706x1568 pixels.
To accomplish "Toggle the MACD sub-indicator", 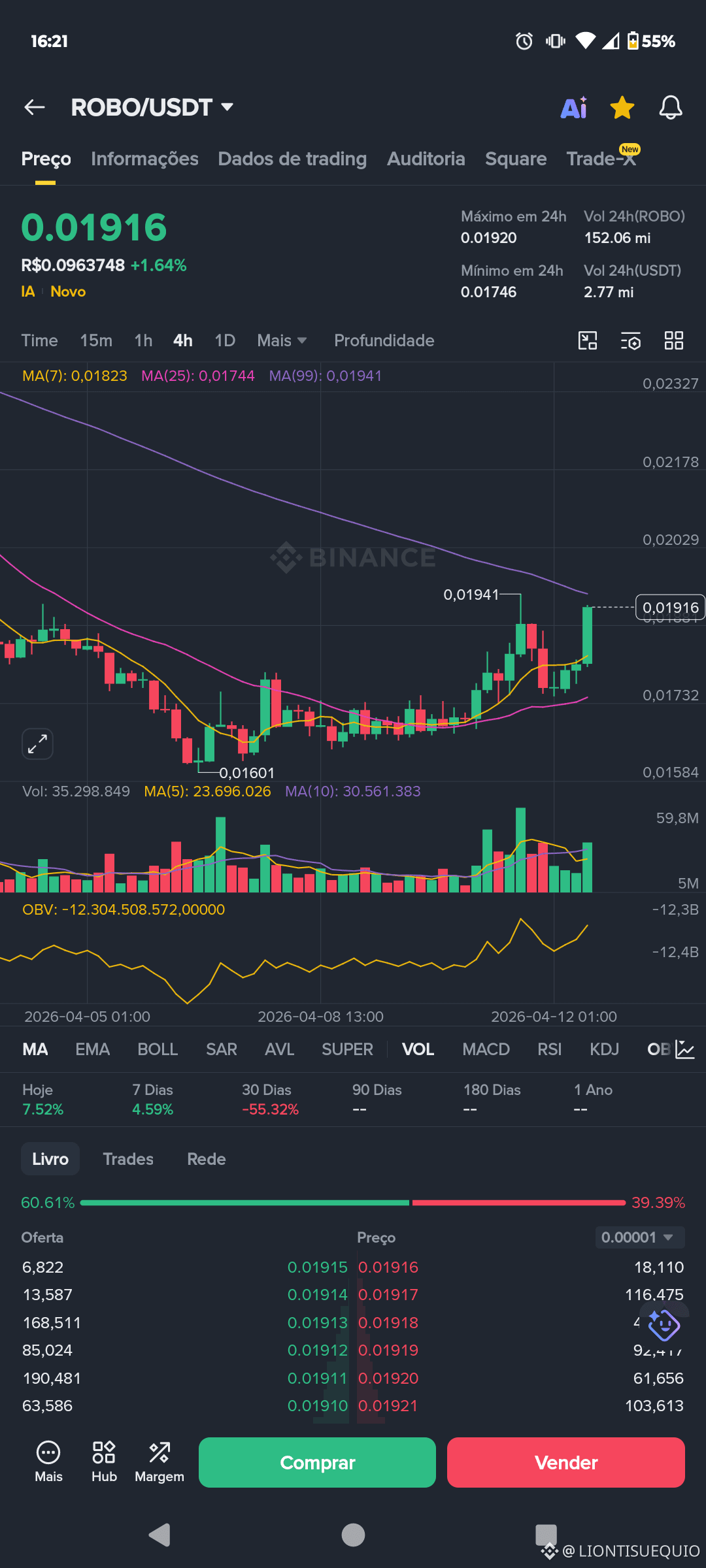I will (x=486, y=1049).
